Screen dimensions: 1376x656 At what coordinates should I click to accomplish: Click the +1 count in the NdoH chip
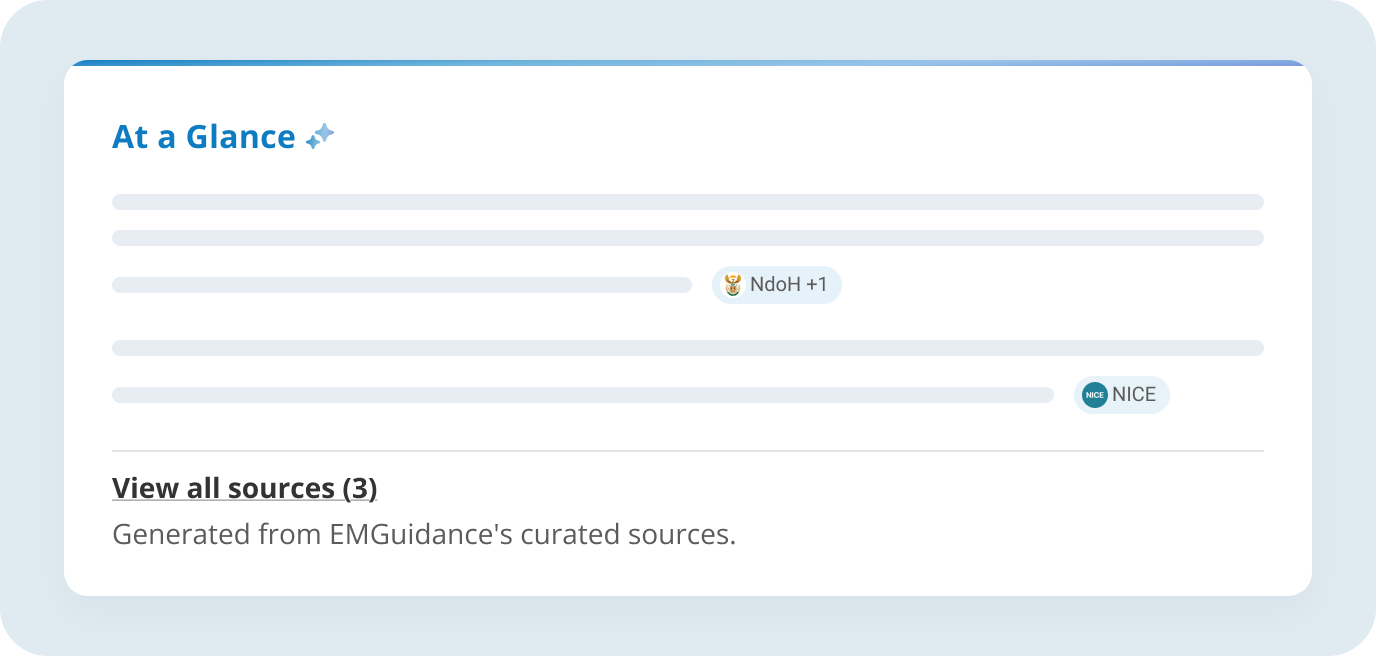[x=817, y=285]
